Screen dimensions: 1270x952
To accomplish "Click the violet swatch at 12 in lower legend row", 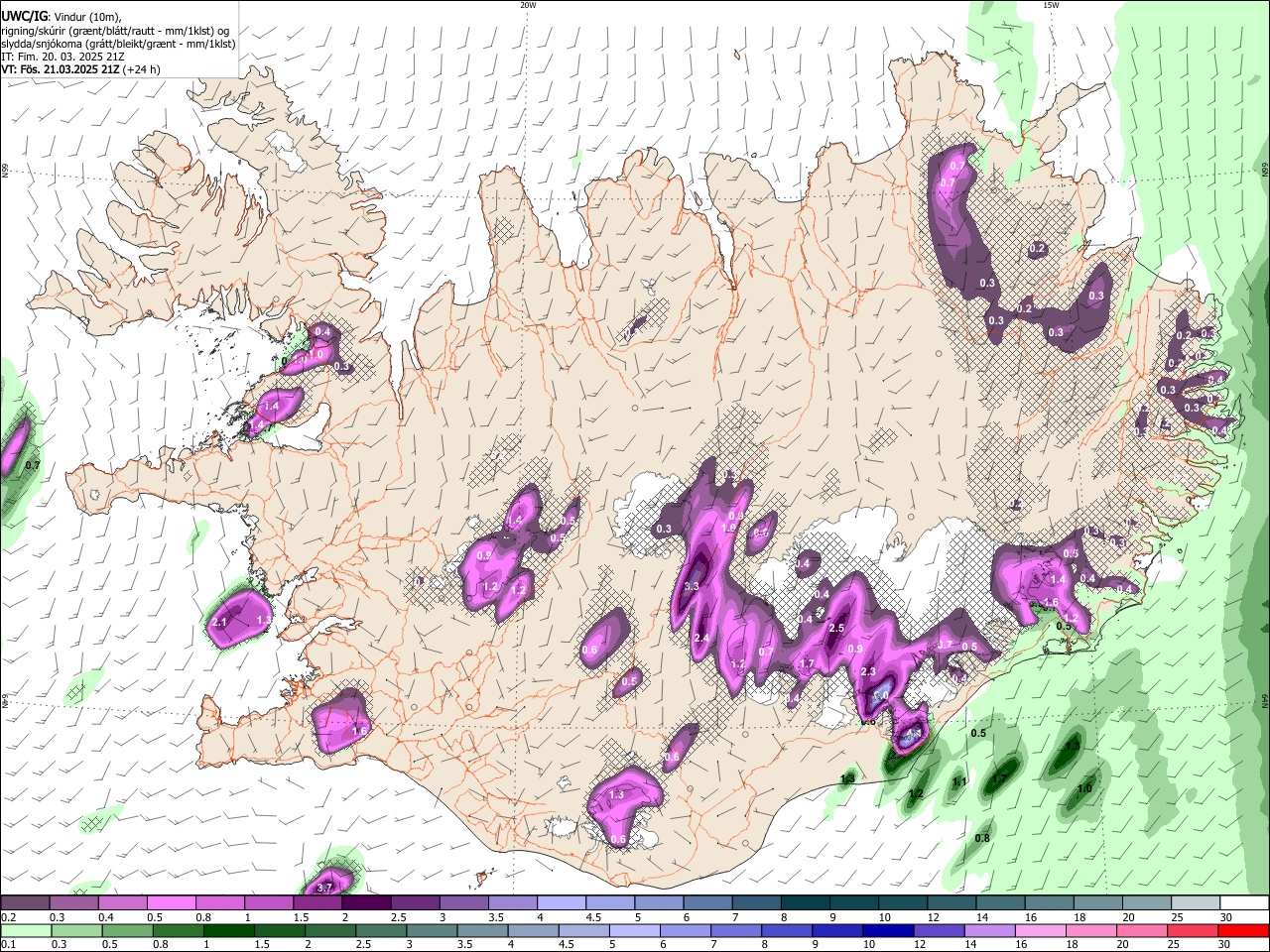I will point(940,930).
